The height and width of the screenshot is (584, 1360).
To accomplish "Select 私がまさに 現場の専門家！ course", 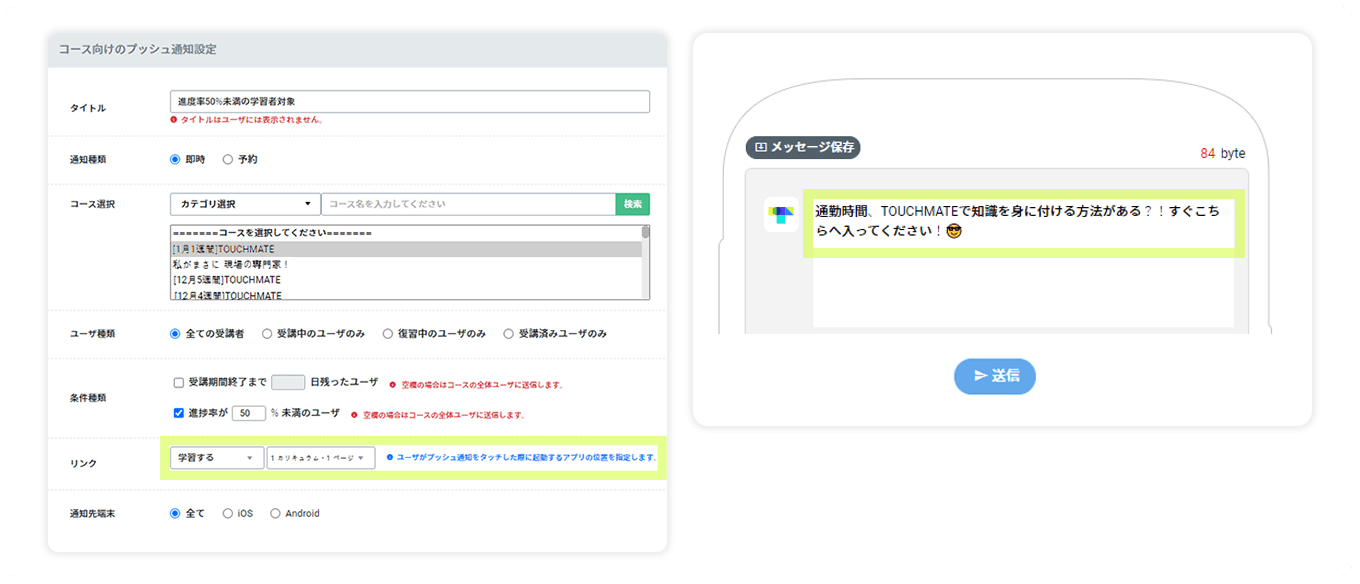I will tap(231, 265).
